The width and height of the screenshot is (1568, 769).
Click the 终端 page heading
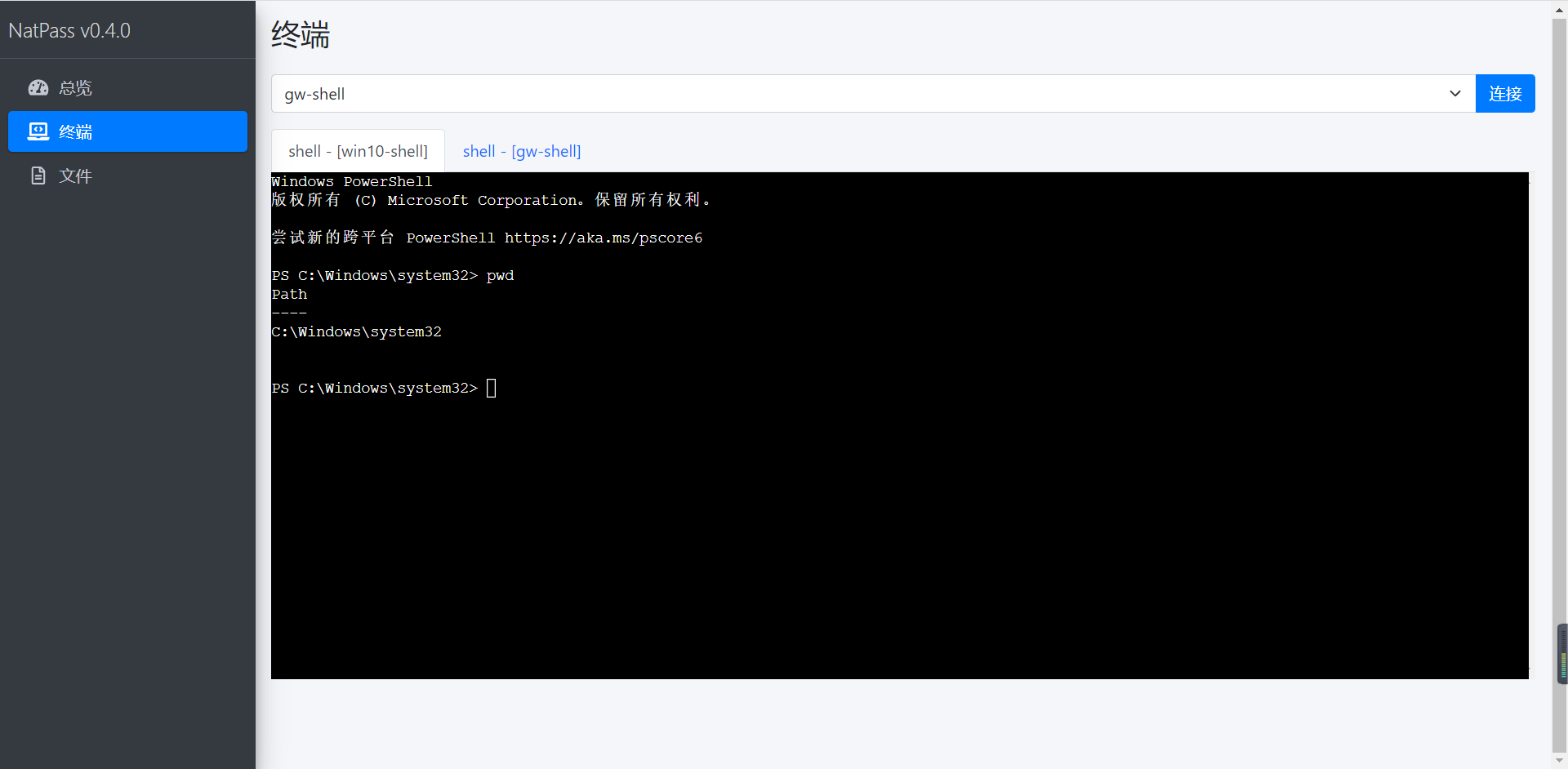pos(300,35)
